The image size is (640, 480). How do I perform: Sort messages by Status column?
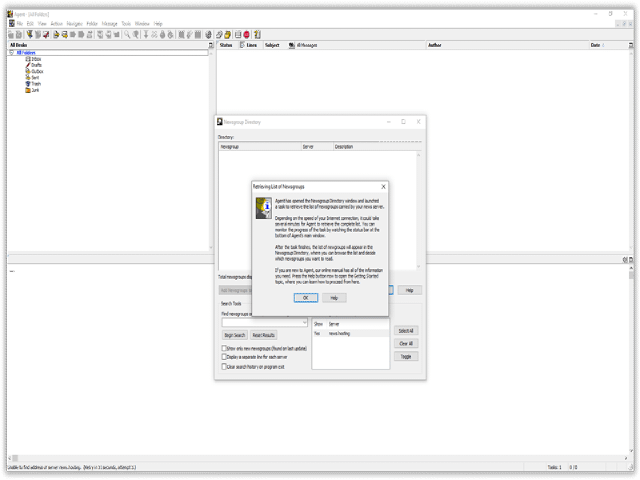(x=227, y=45)
